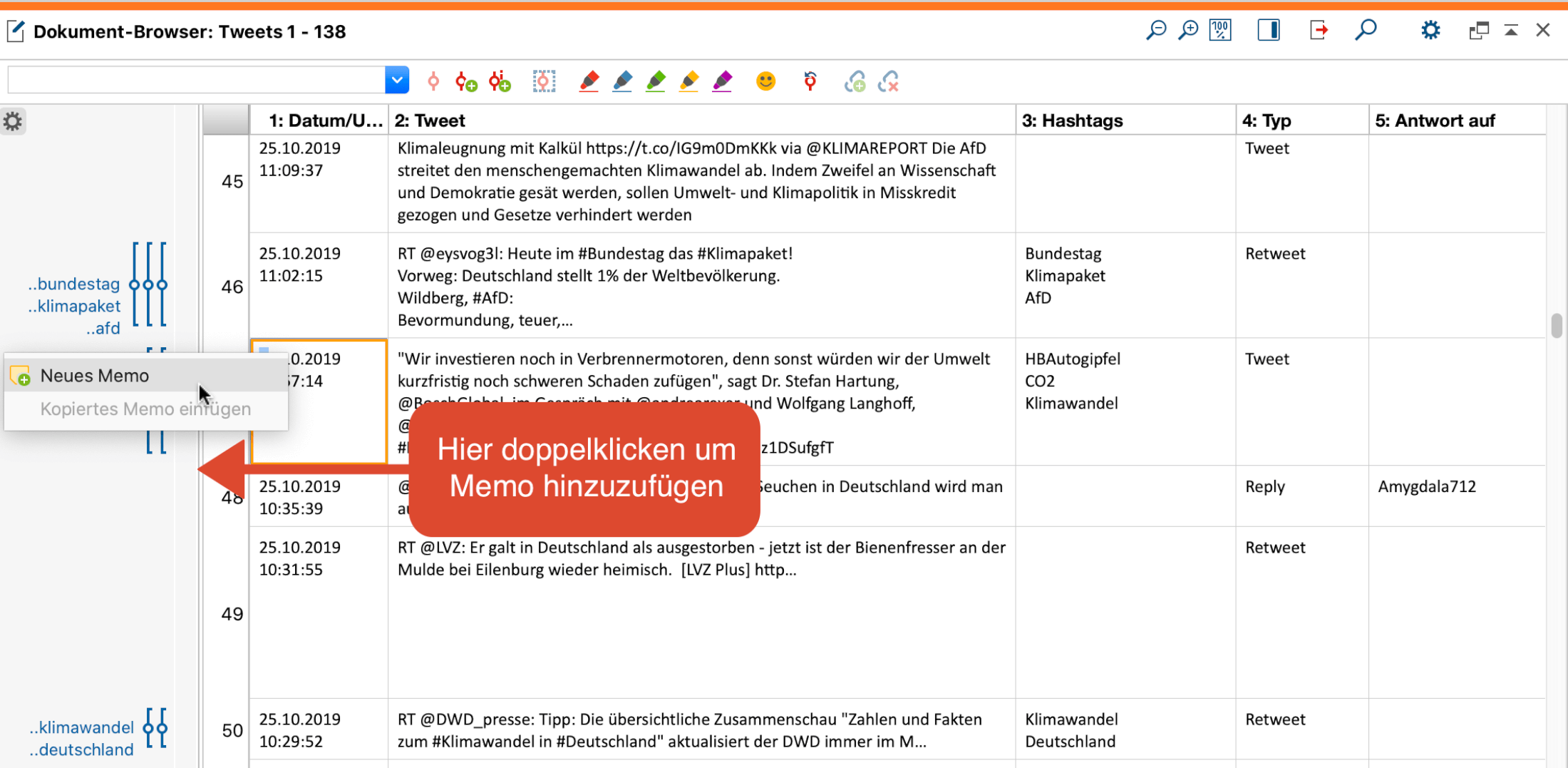Open the coding stripe column gear settings
This screenshot has width=1568, height=768.
coord(13,121)
